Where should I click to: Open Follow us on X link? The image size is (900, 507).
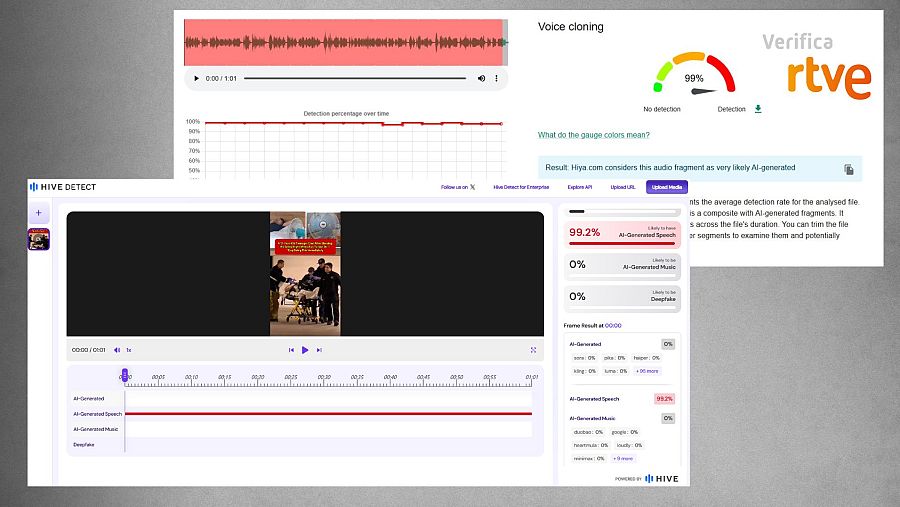click(x=457, y=187)
